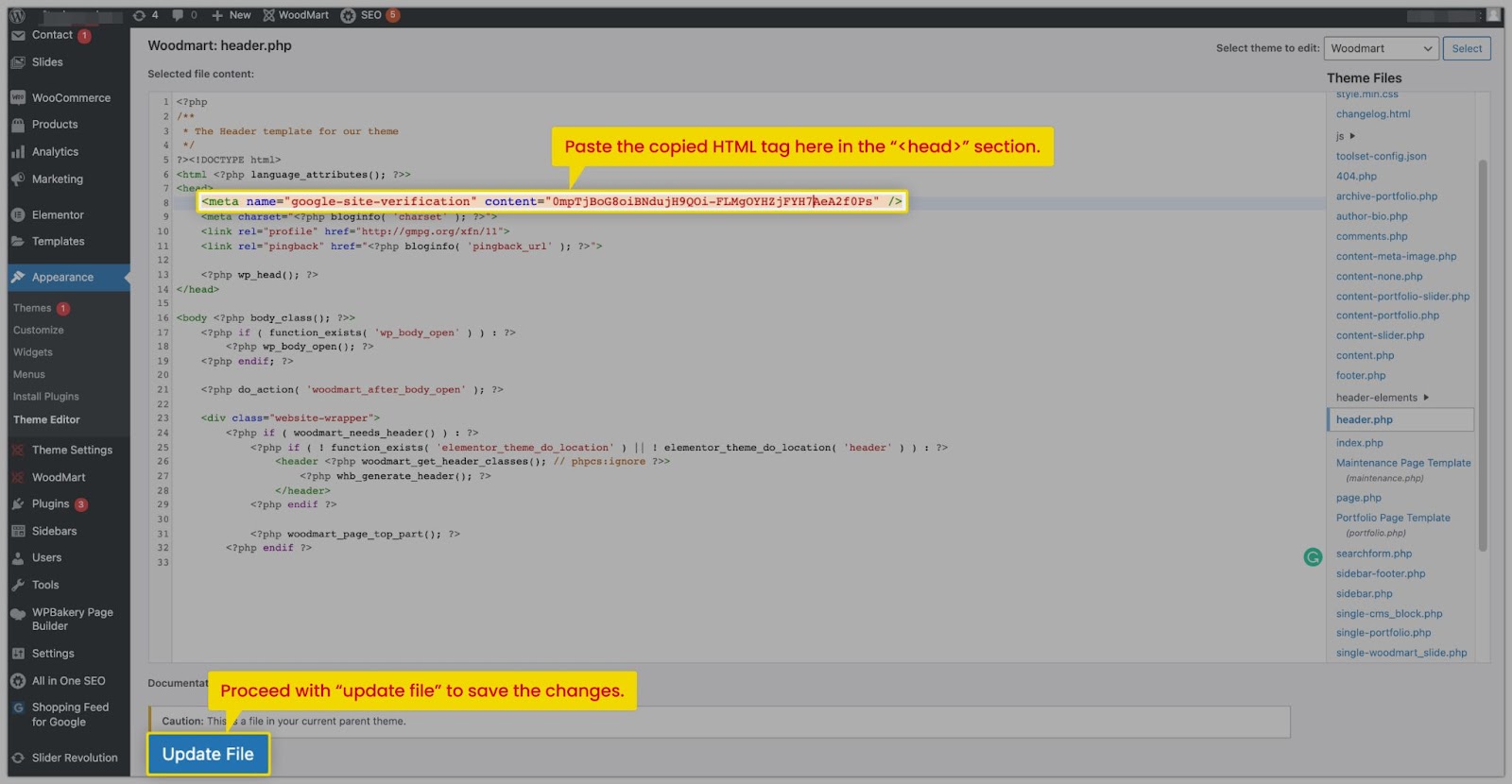Click the Settings sidebar icon
This screenshot has height=784, width=1512.
click(x=18, y=654)
